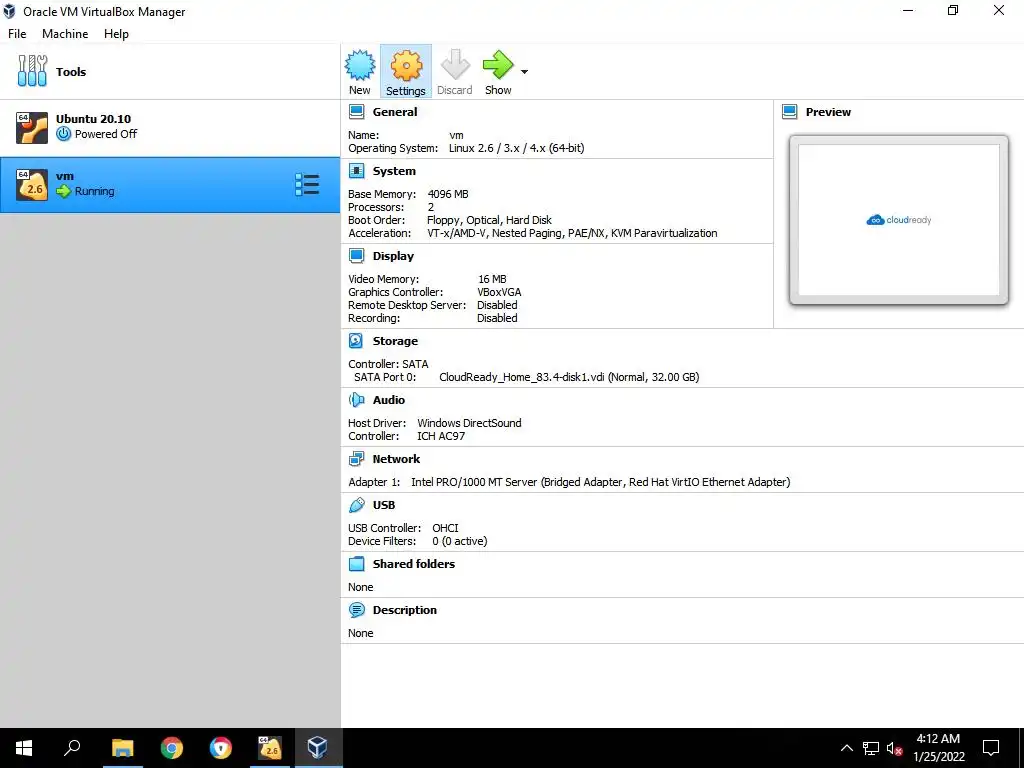Open the File menu
This screenshot has height=768, width=1024.
coord(17,34)
